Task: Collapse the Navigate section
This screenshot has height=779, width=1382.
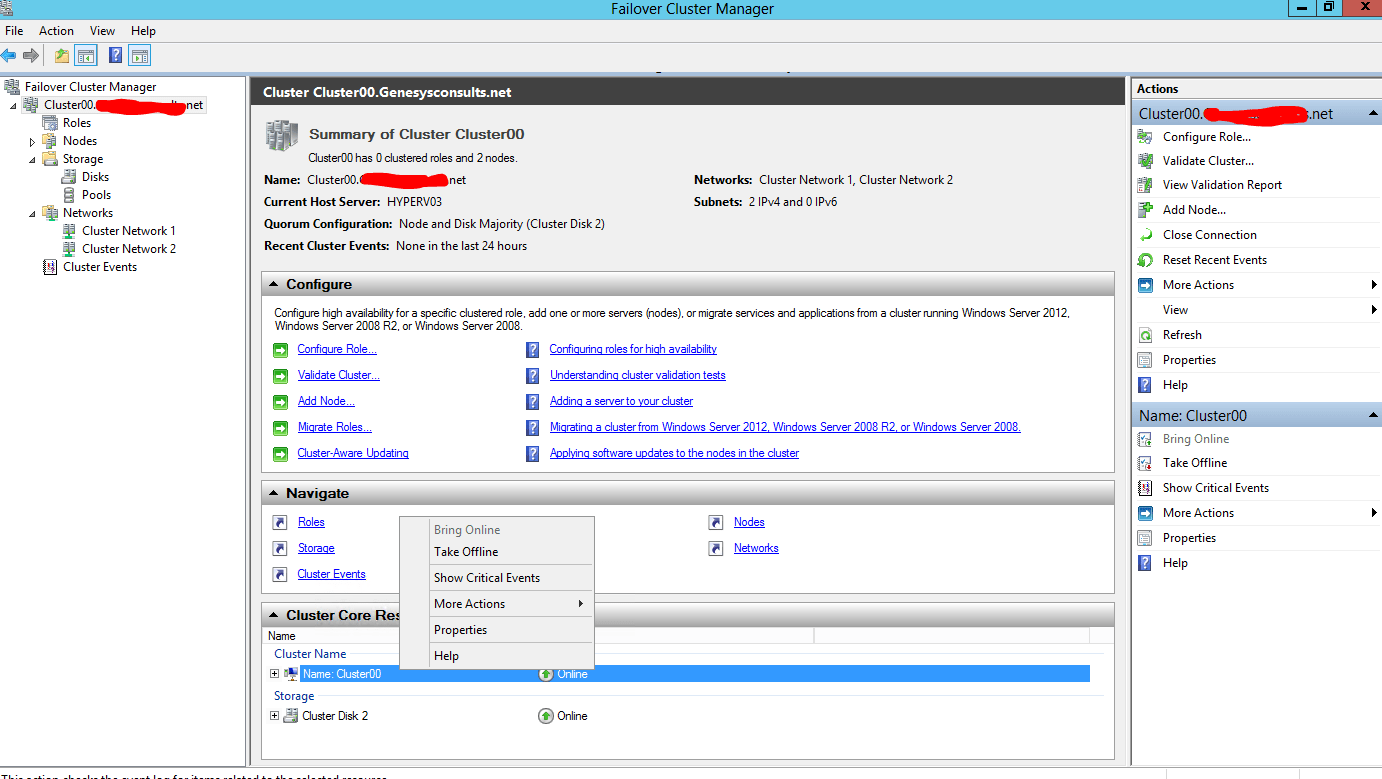Action: (x=274, y=494)
